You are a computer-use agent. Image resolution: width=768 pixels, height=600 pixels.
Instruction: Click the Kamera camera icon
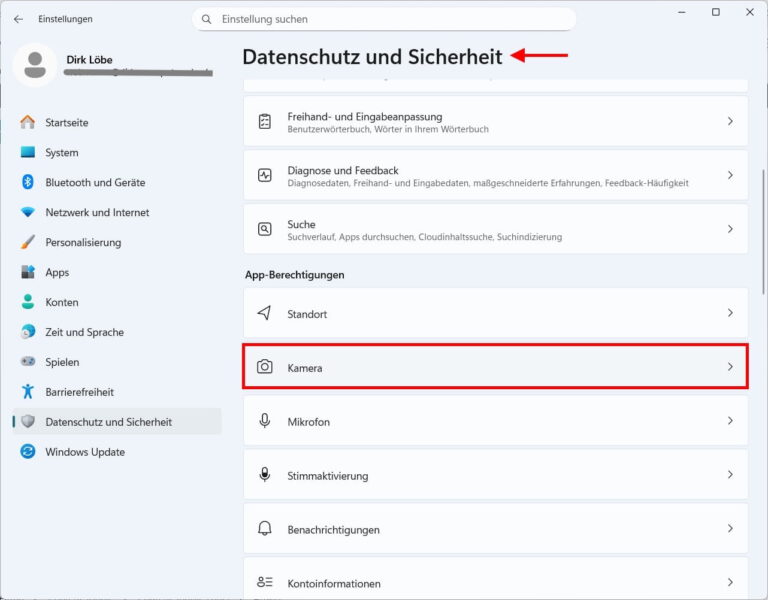264,367
